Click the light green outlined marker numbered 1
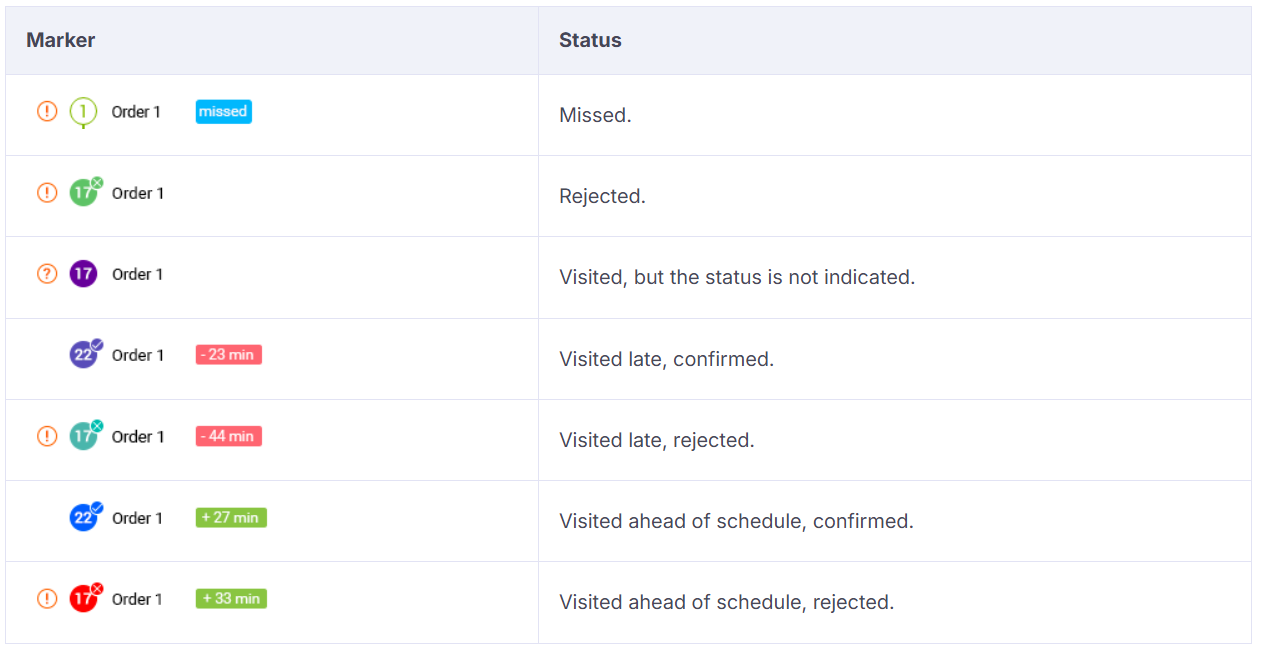 [x=83, y=112]
